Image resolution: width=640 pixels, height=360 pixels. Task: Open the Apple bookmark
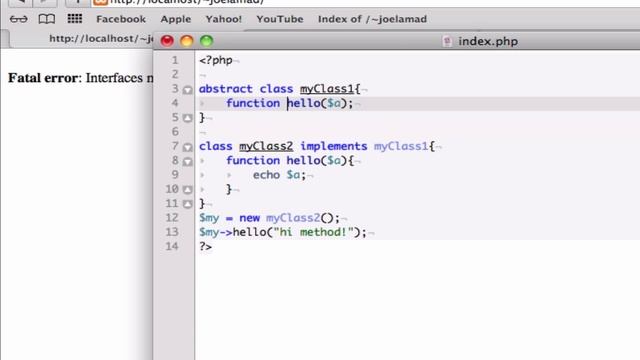coord(176,19)
